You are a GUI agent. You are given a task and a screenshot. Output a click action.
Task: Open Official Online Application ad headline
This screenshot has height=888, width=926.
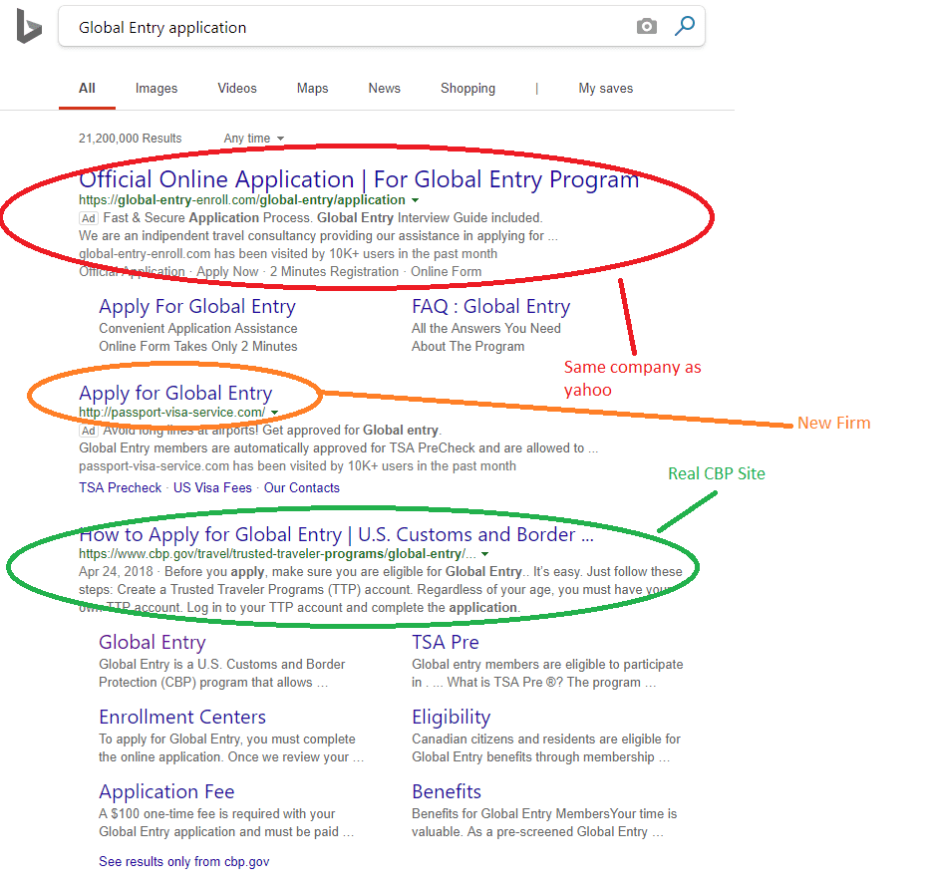click(359, 179)
